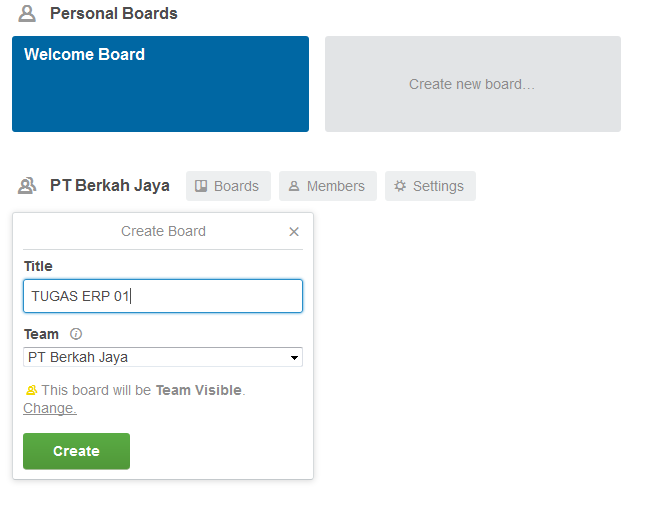Click the Change visibility link
The width and height of the screenshot is (649, 507).
click(49, 408)
